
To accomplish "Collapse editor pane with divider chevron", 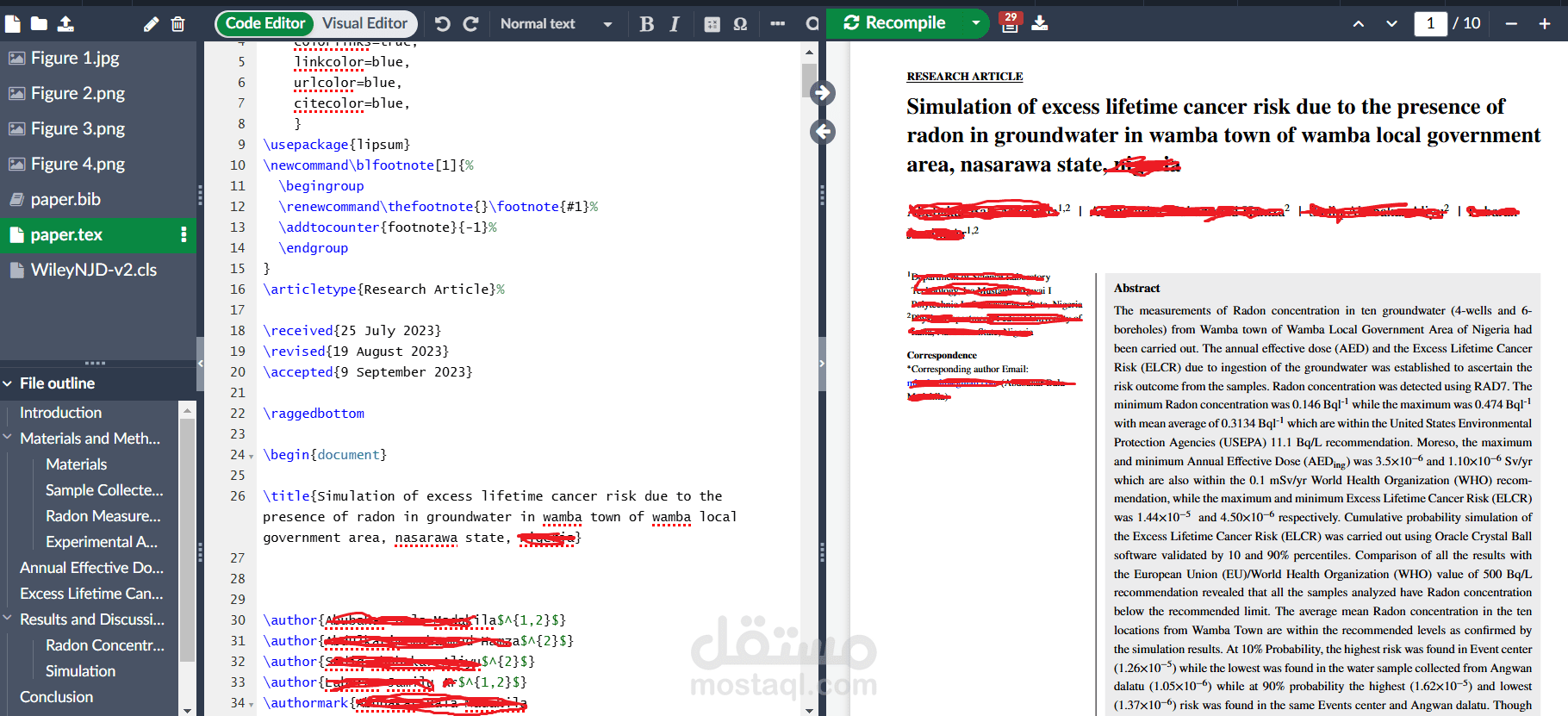I will (x=822, y=364).
